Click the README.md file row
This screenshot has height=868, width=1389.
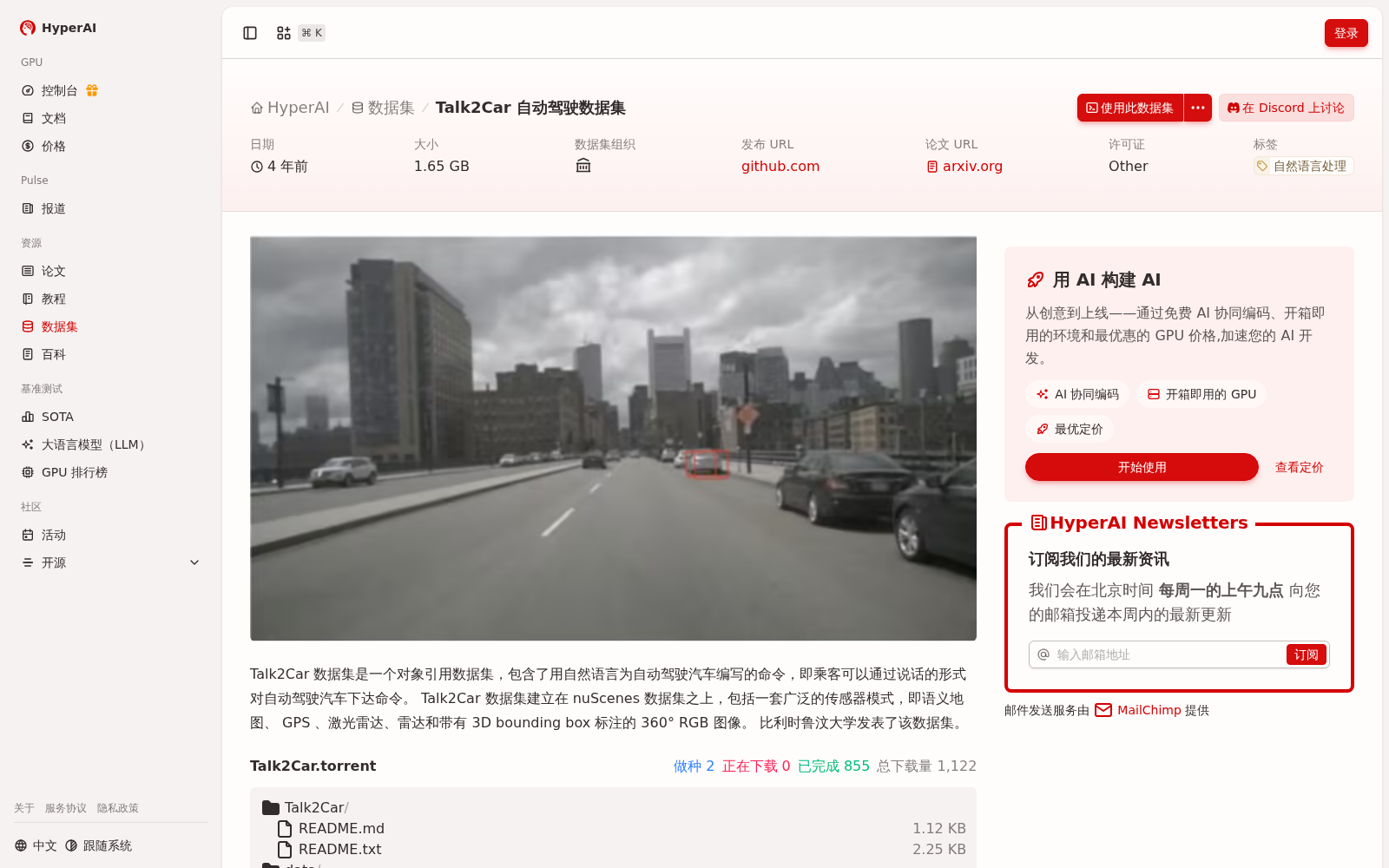coord(613,828)
